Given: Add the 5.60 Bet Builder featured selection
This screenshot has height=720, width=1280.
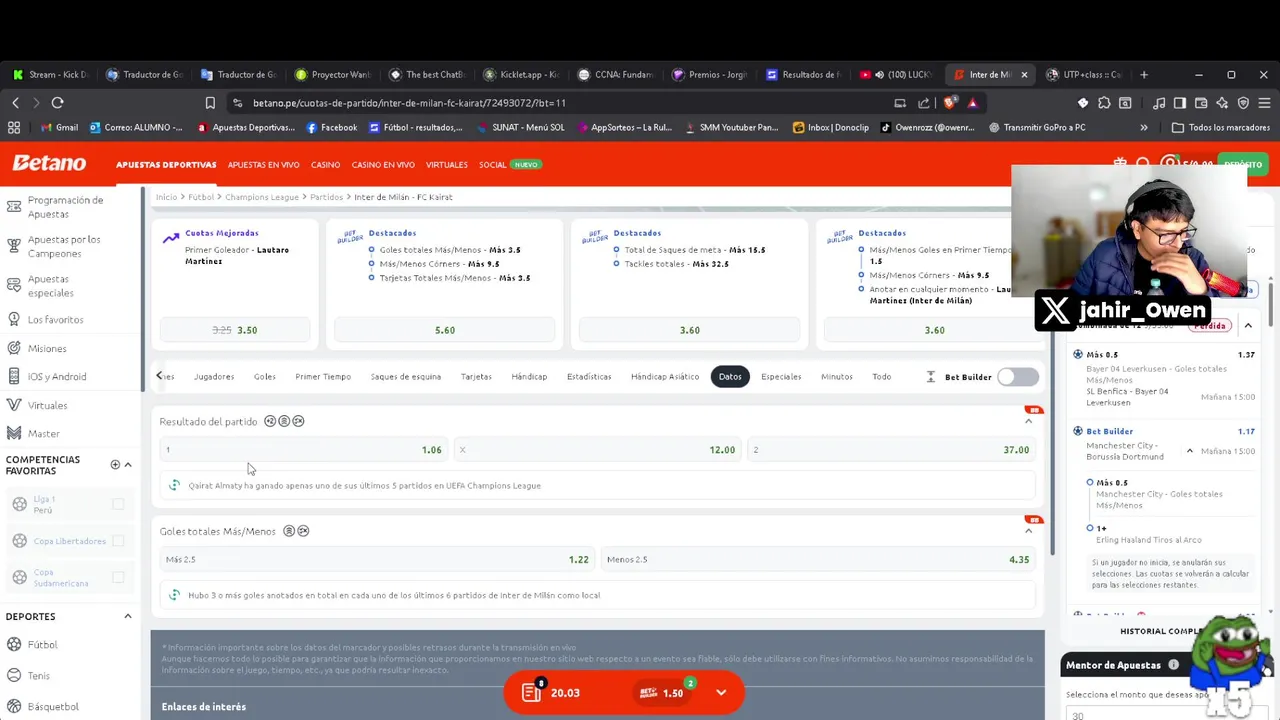Looking at the screenshot, I should (445, 330).
